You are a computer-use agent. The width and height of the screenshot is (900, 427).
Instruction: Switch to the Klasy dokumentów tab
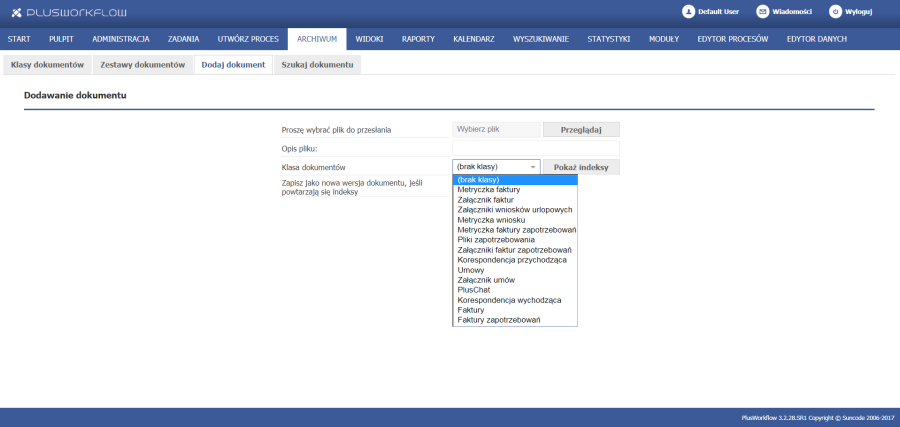pyautogui.click(x=47, y=64)
